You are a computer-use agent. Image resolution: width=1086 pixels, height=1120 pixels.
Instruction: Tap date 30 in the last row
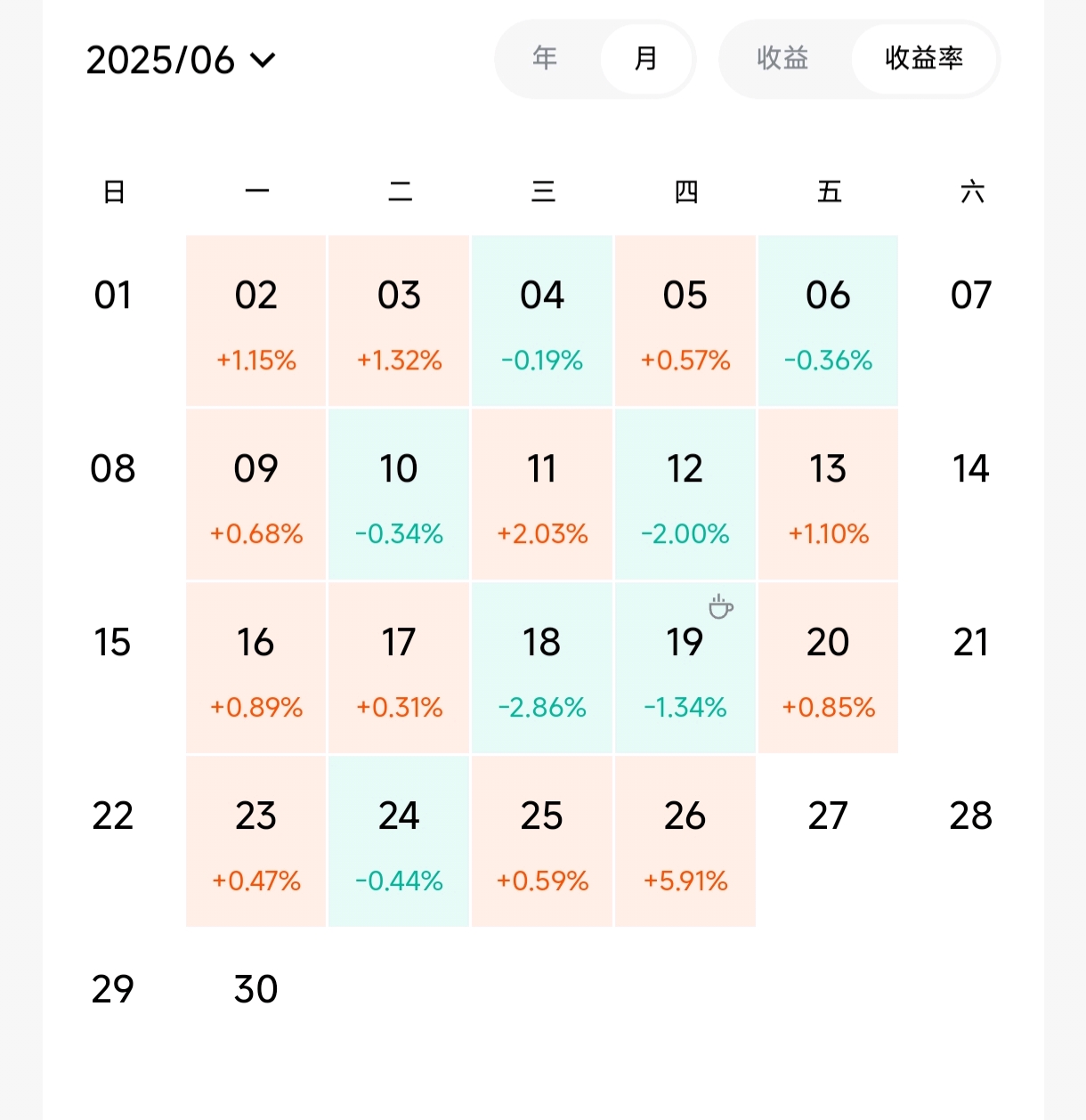[256, 989]
